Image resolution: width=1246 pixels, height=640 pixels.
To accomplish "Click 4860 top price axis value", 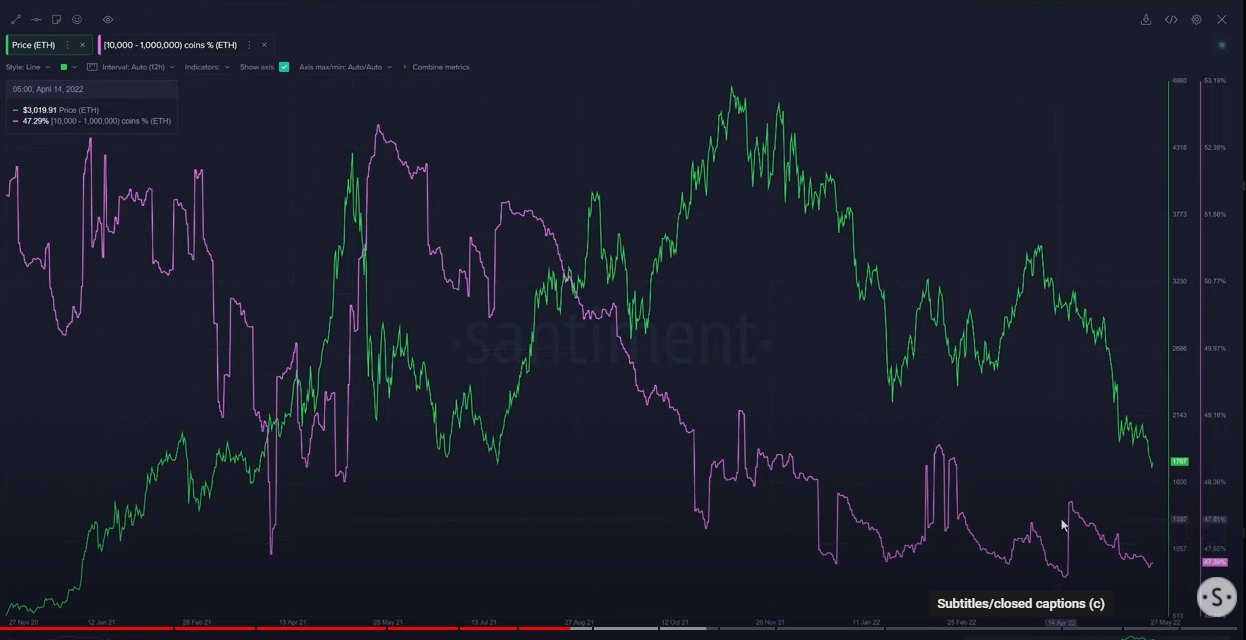I will 1179,81.
